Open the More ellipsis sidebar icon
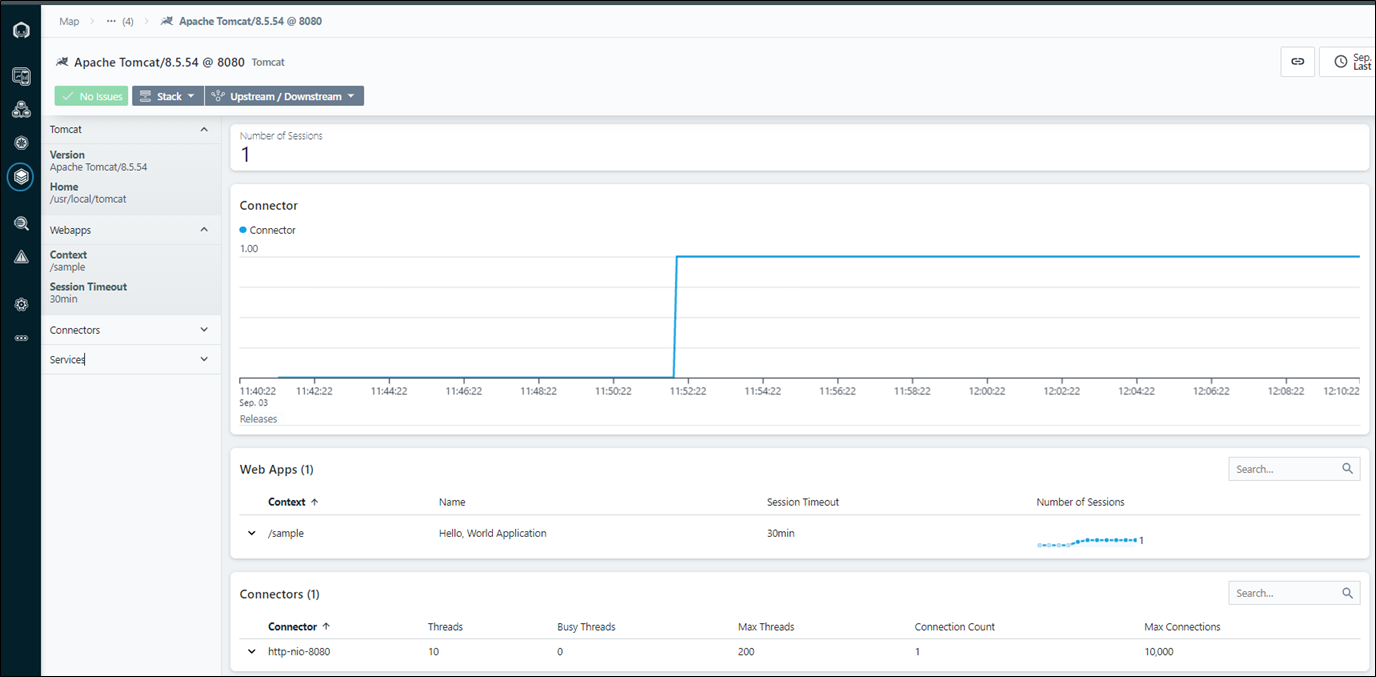The image size is (1376, 677). [x=21, y=338]
